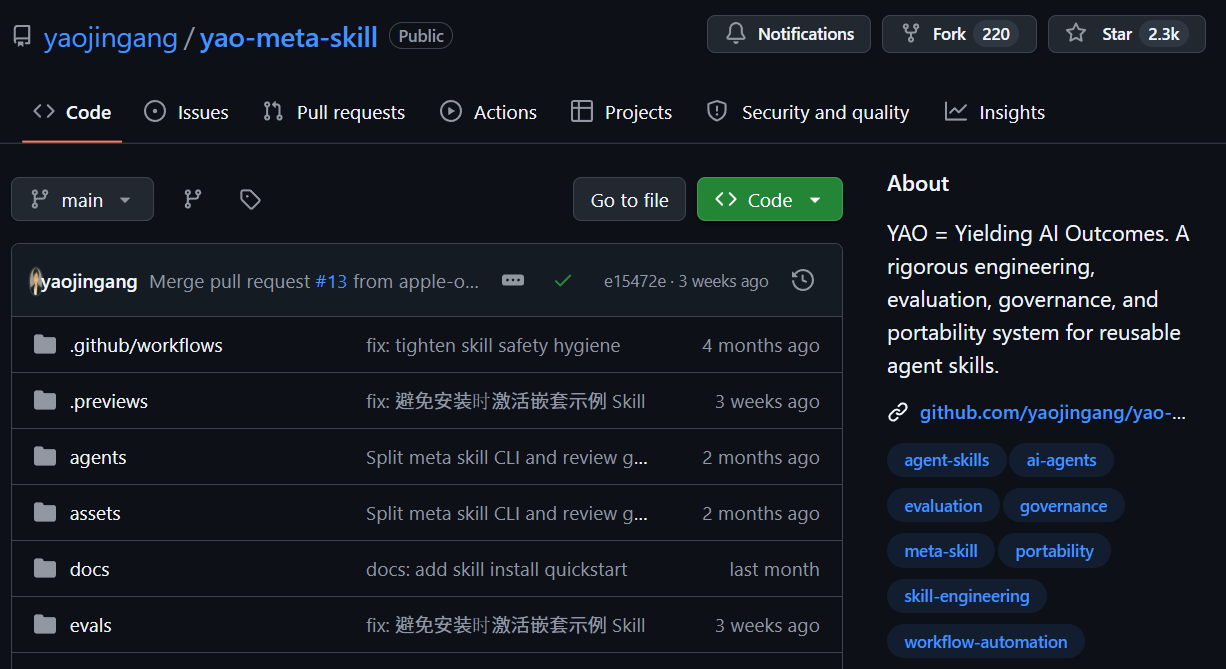Click yaojingang avatar in commit row
Viewport: 1226px width, 669px height.
pos(34,281)
